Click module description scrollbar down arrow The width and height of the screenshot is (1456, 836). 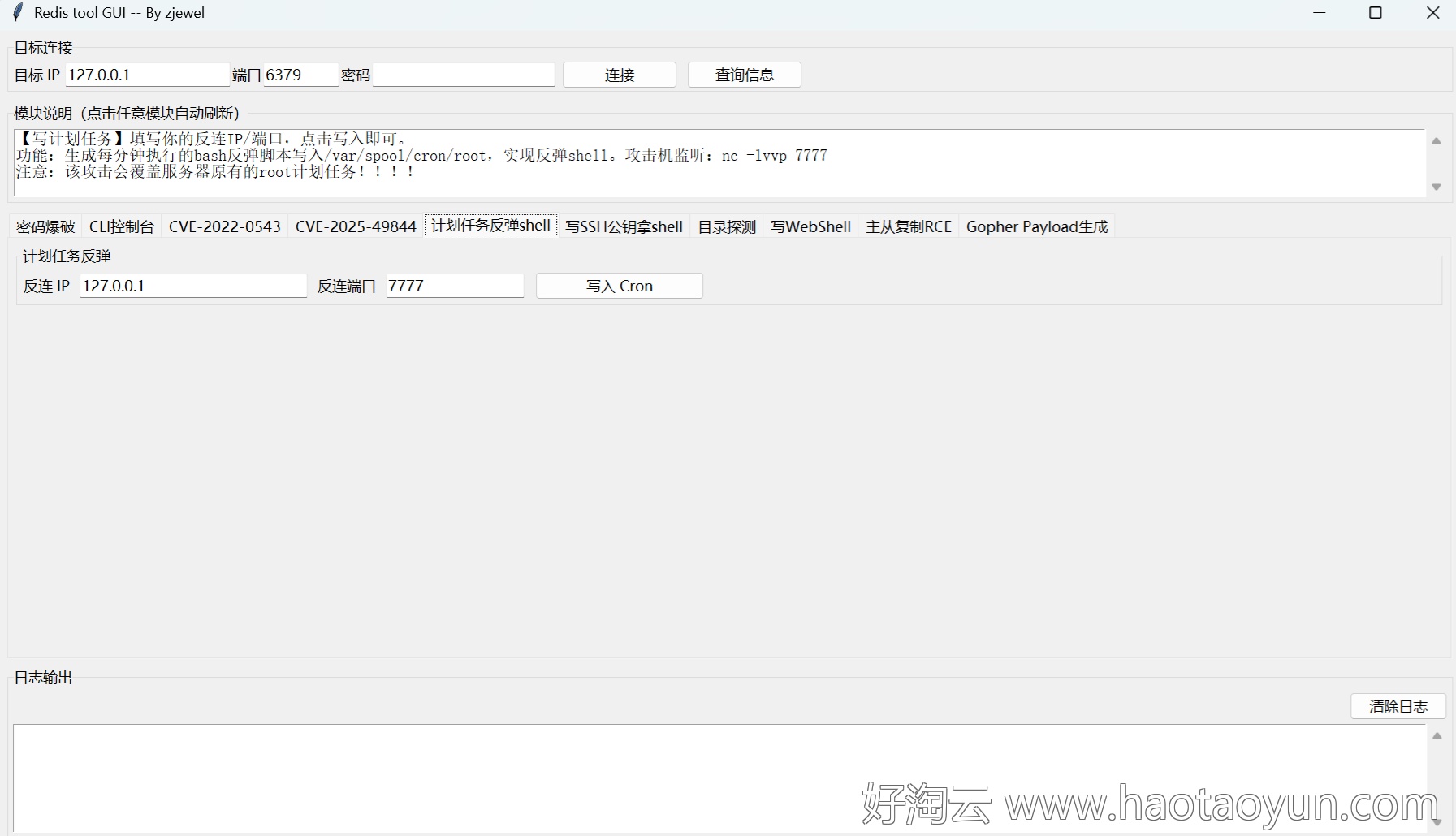[1437, 187]
